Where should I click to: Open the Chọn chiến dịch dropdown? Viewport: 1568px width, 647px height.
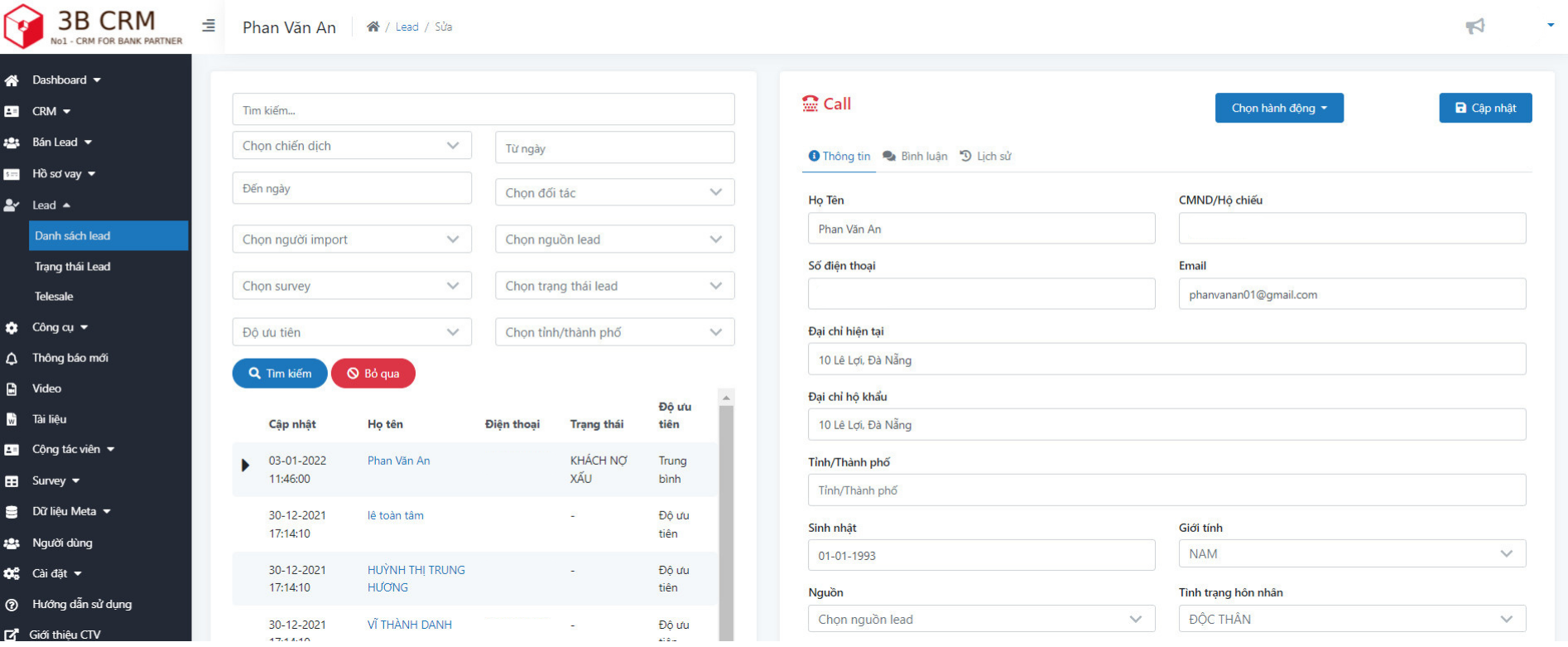pyautogui.click(x=351, y=146)
